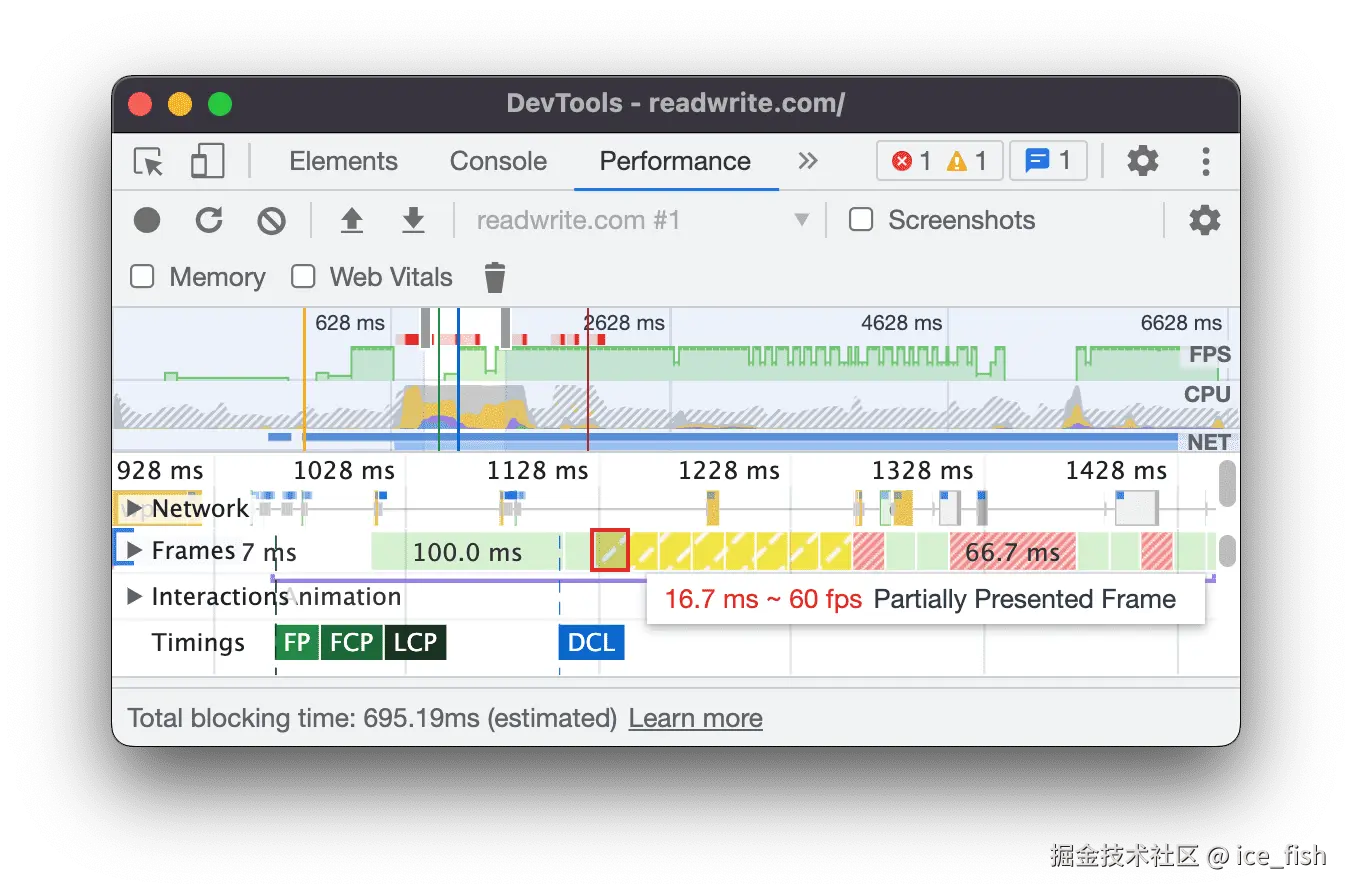This screenshot has height=894, width=1352.
Task: Open the readwrite.com #1 recording dropdown
Action: pos(642,220)
